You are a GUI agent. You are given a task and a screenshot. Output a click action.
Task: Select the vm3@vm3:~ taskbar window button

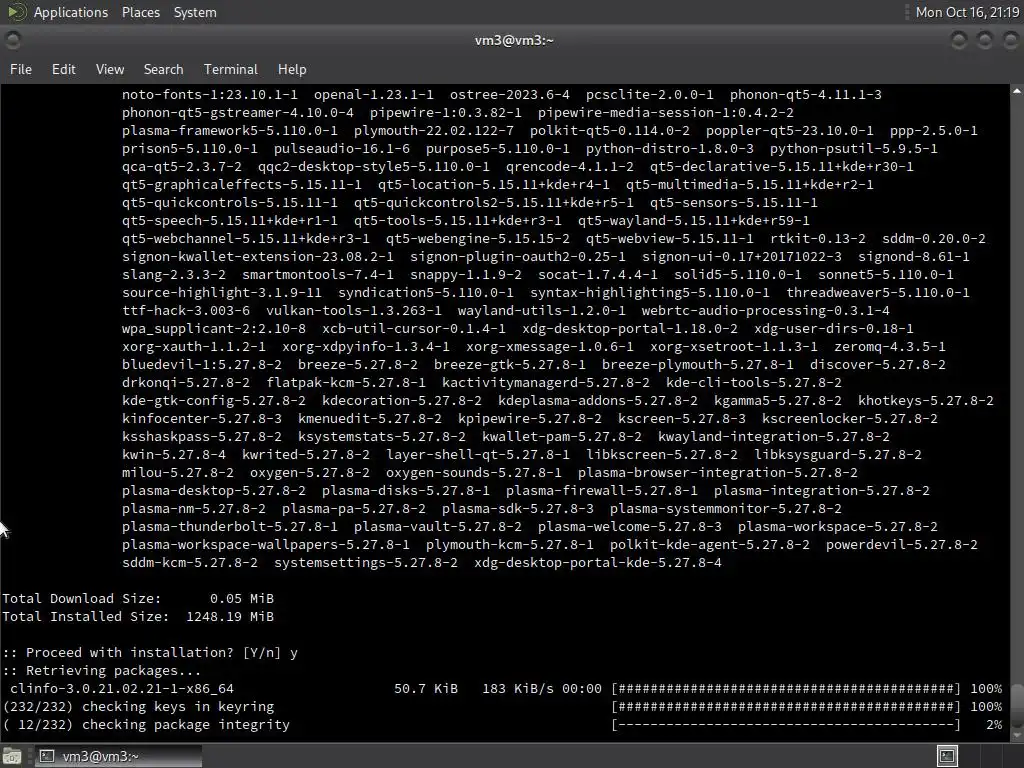coord(118,756)
